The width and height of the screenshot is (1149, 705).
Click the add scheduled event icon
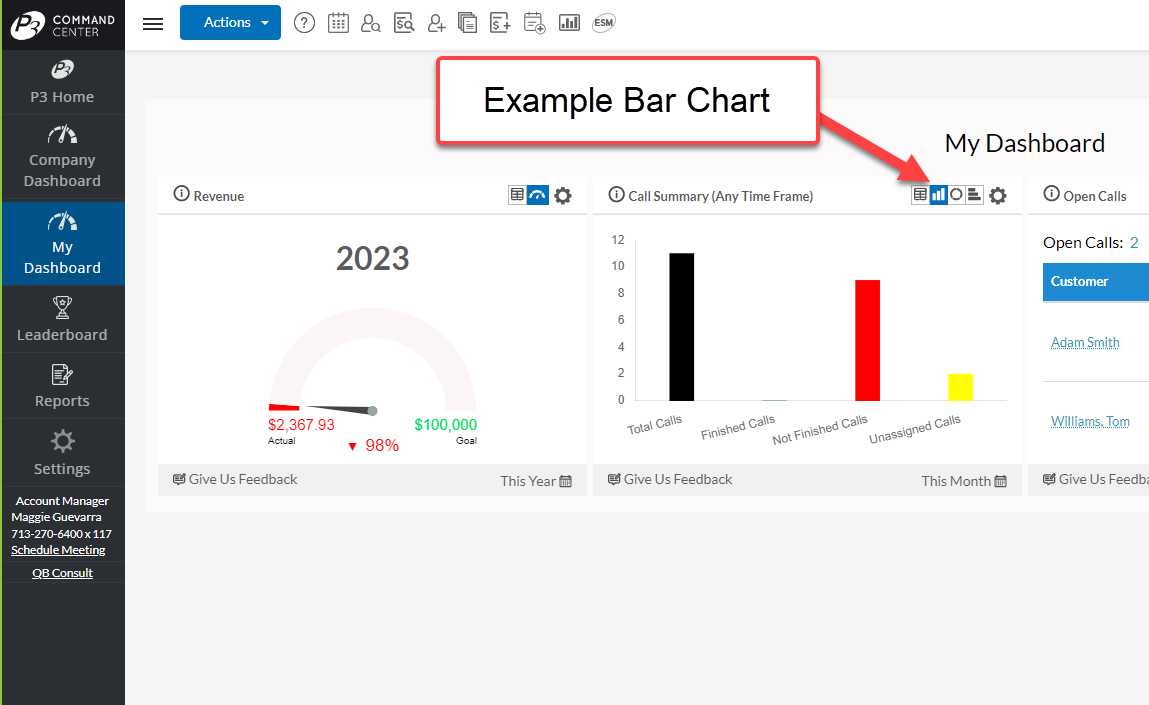click(x=534, y=22)
